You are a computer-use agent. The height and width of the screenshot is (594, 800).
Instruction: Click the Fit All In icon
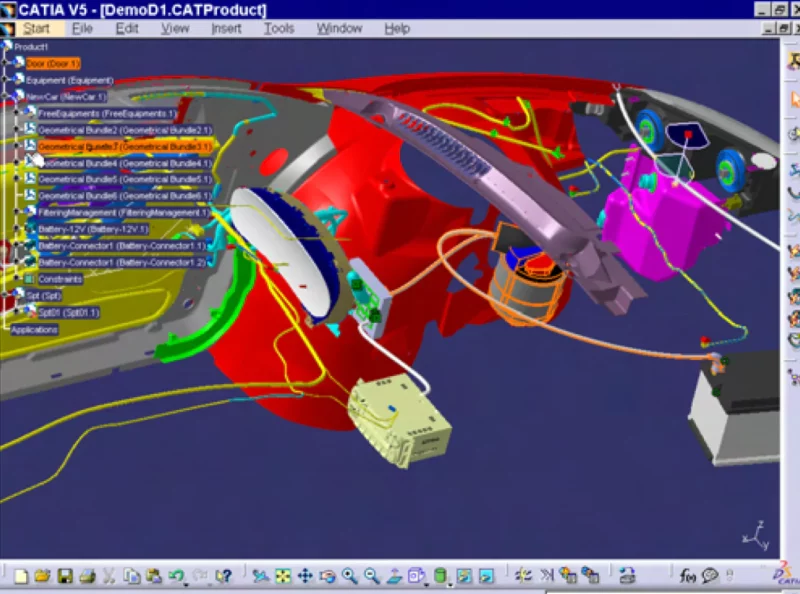point(283,576)
